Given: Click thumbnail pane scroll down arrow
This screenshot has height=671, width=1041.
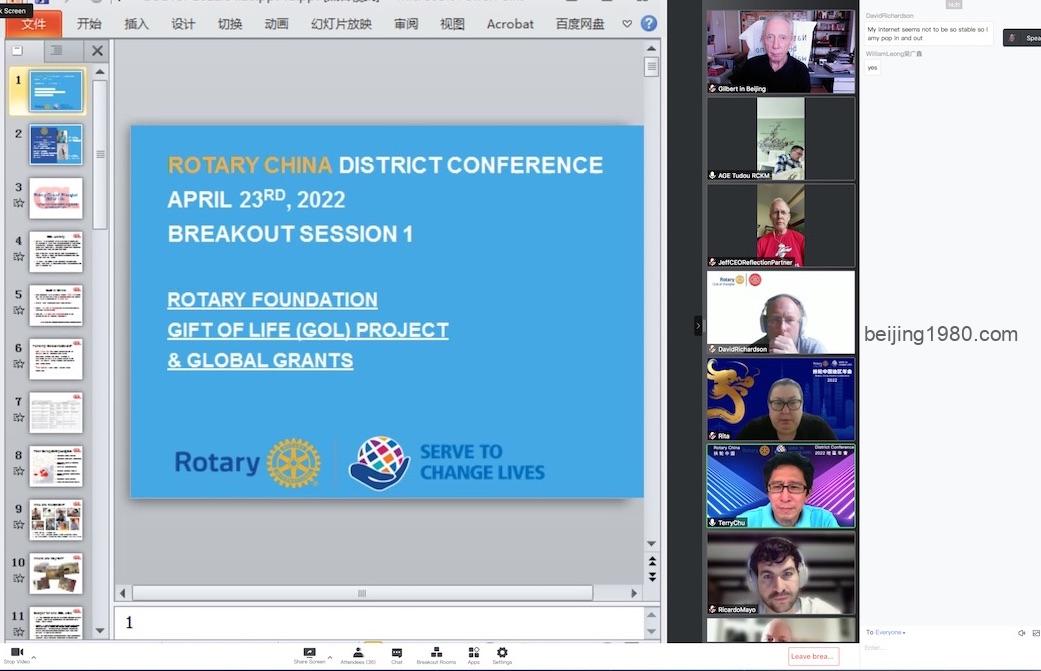Looking at the screenshot, I should (x=100, y=631).
